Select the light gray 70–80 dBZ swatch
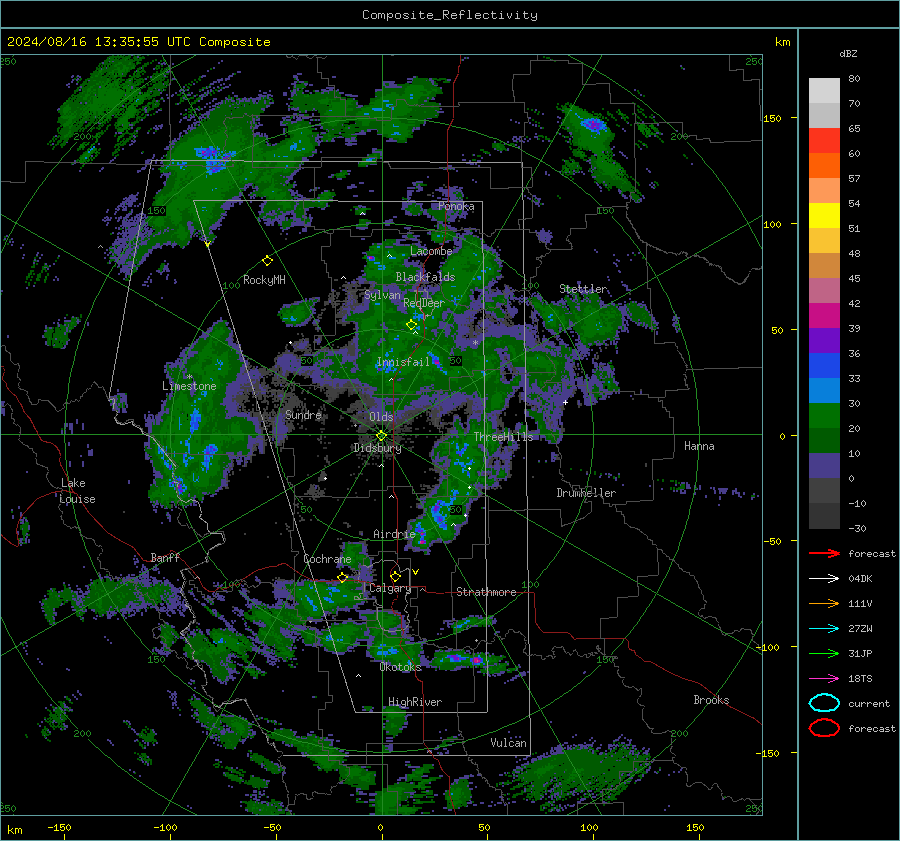Viewport: 900px width, 841px height. click(824, 91)
